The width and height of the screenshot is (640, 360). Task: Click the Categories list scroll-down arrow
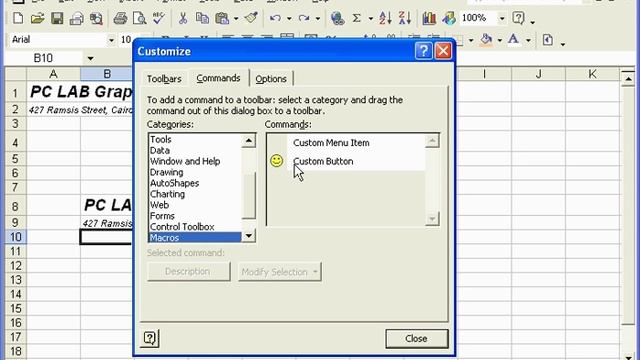coord(249,236)
